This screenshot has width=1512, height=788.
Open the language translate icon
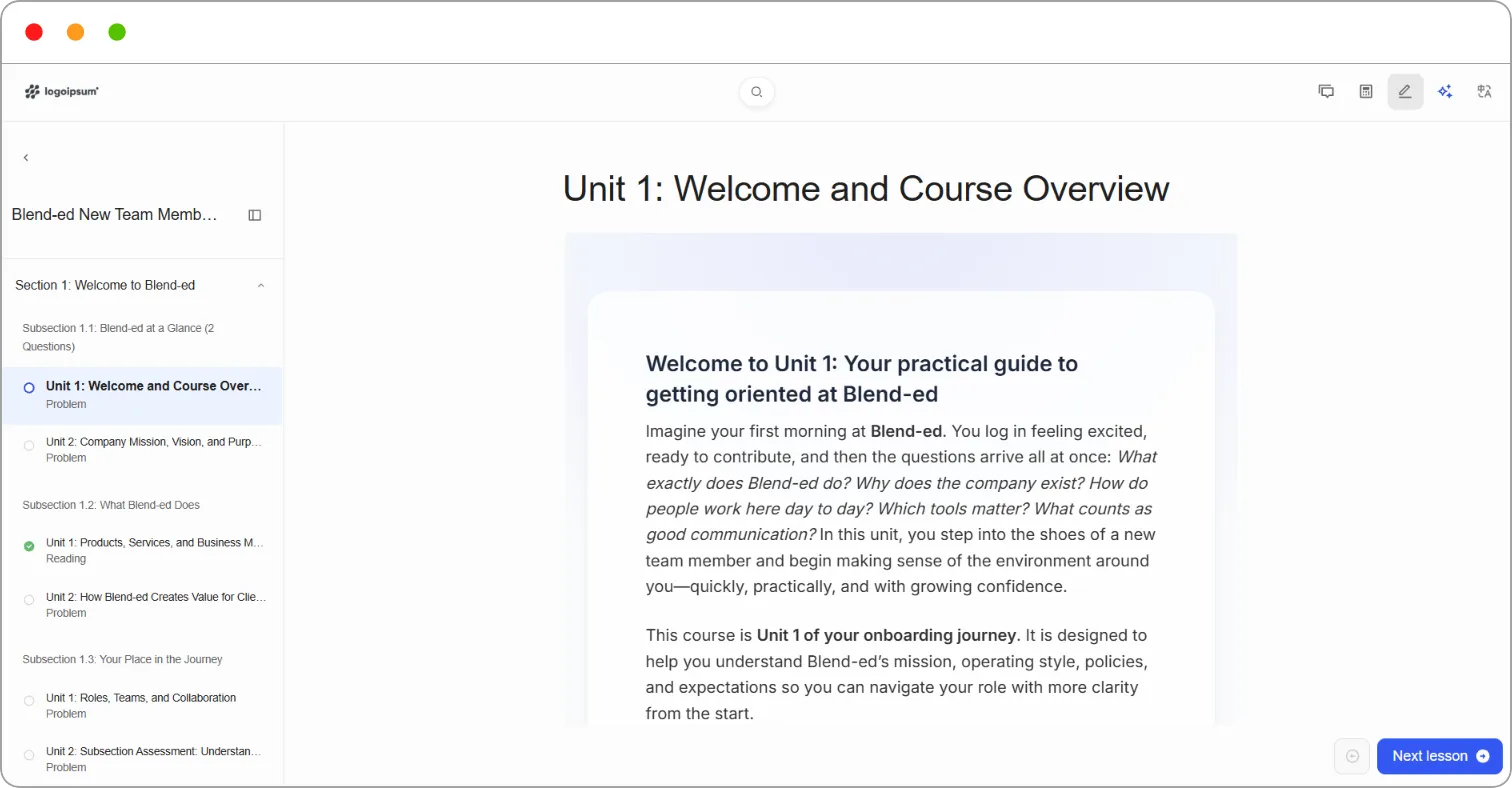coord(1484,92)
